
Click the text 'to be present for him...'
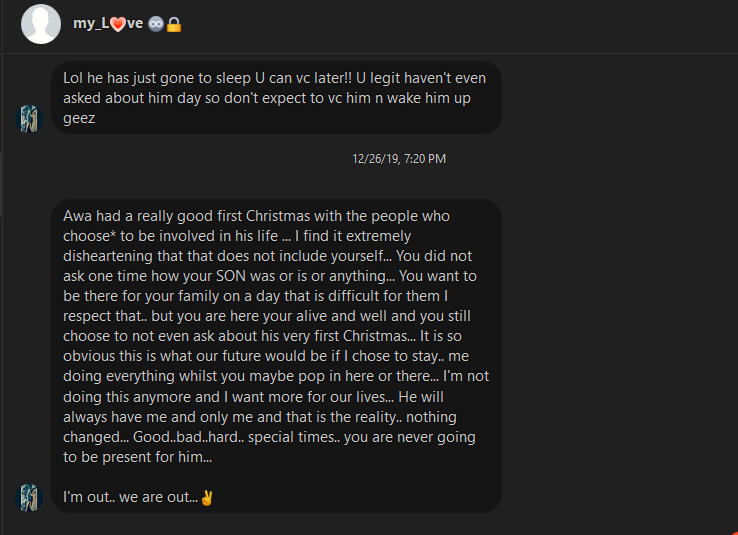(x=137, y=457)
